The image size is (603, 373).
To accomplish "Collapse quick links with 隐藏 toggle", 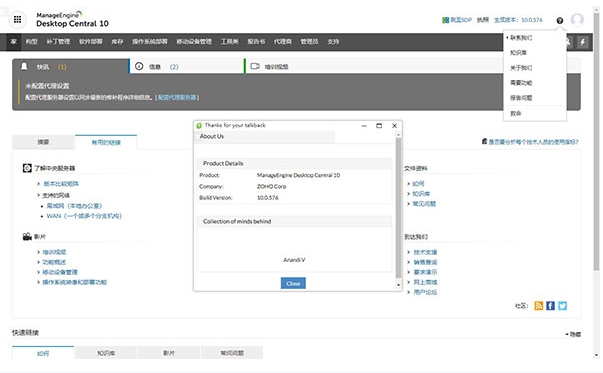I will click(x=573, y=335).
